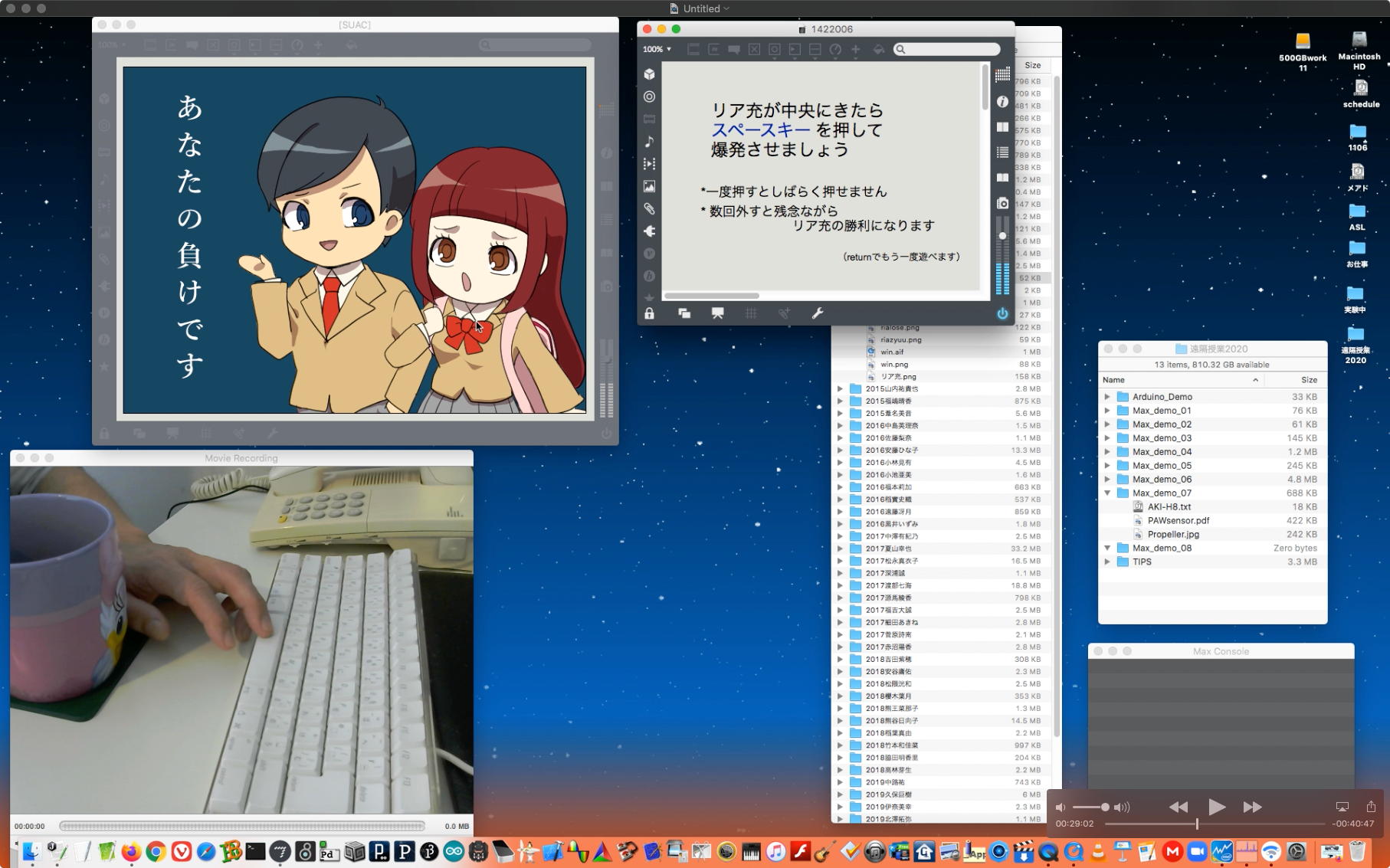Viewport: 1390px width, 868px height.
Task: Click the Snapshots camera icon
Action: click(1002, 203)
